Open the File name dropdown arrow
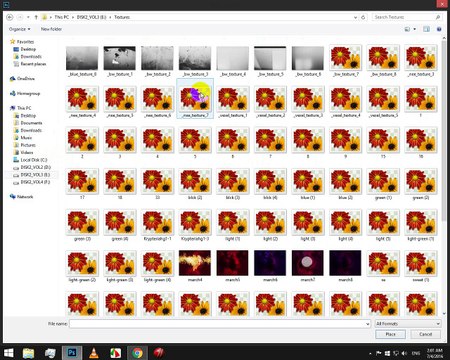 (367, 324)
